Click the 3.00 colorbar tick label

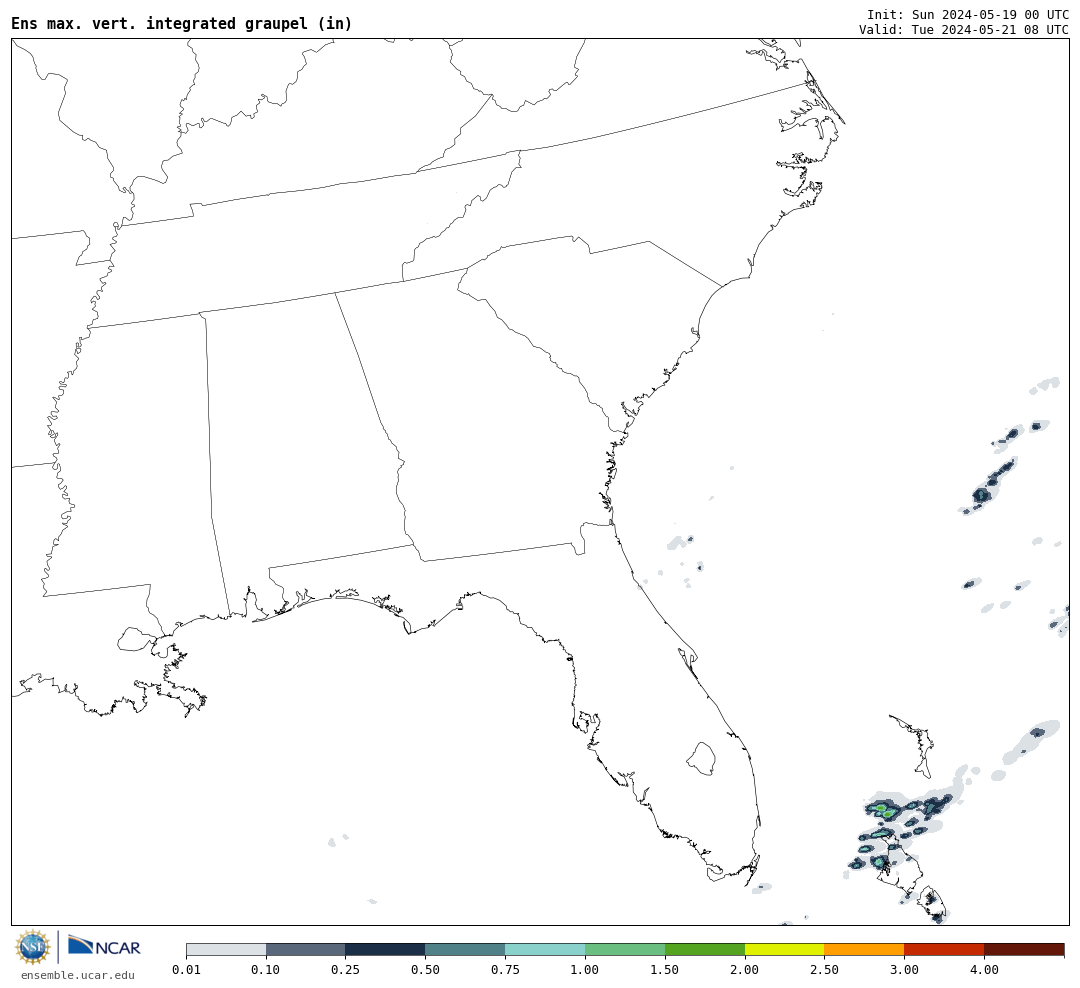tap(904, 969)
